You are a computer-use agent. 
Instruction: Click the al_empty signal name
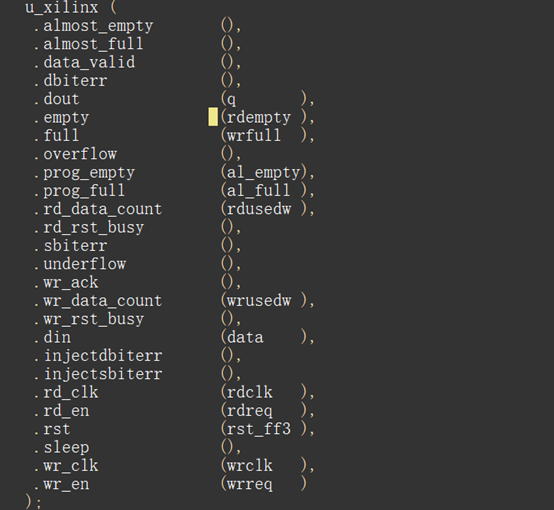click(264, 173)
